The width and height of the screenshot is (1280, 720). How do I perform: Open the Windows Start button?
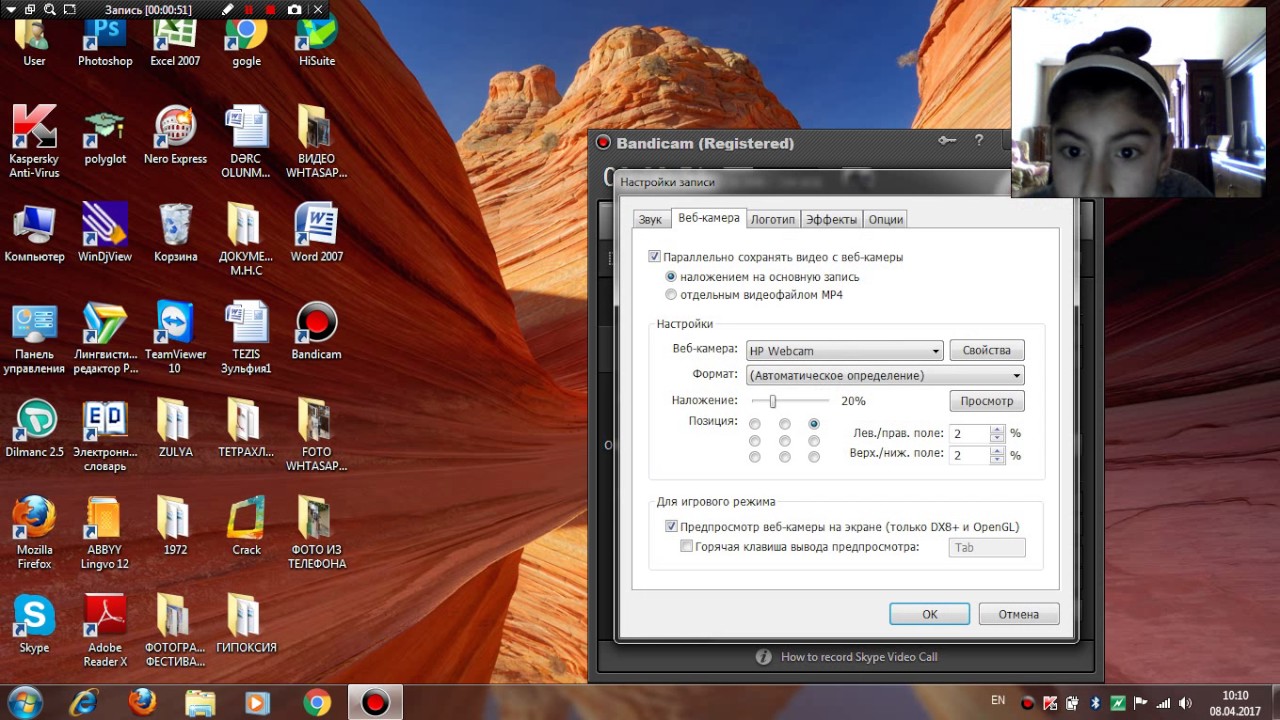pos(24,702)
